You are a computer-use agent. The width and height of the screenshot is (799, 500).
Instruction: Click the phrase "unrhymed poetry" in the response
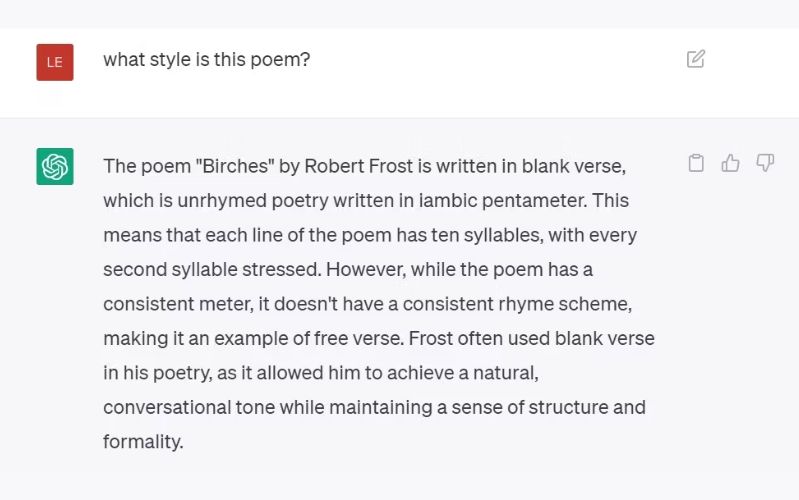(x=264, y=201)
